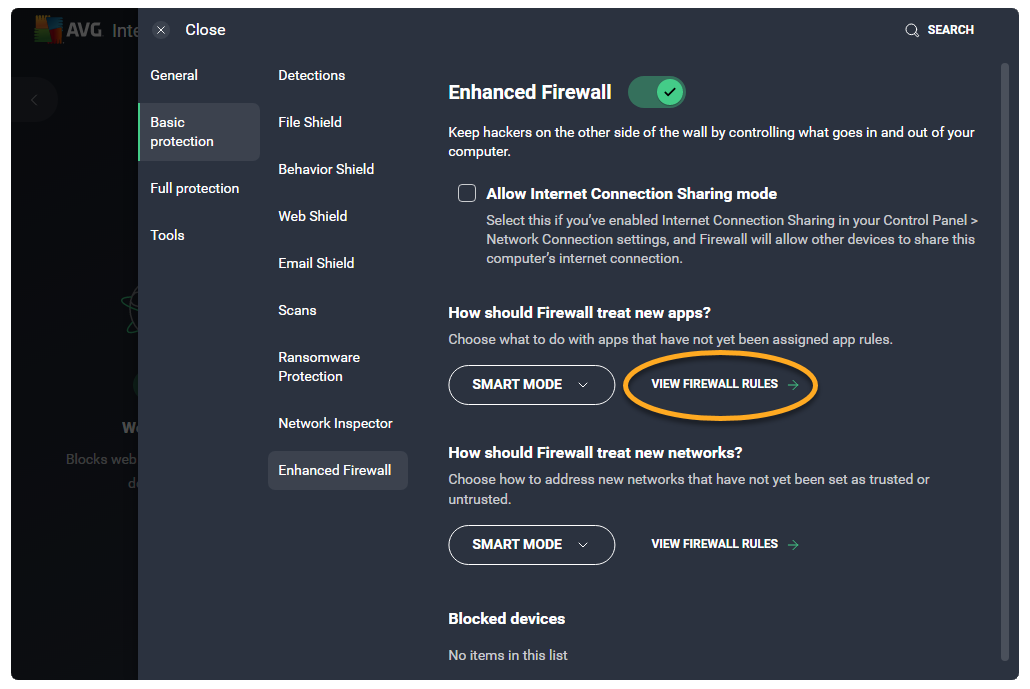Image resolution: width=1030 pixels, height=689 pixels.
Task: Click the back arrow behind settings panel
Action: point(35,100)
